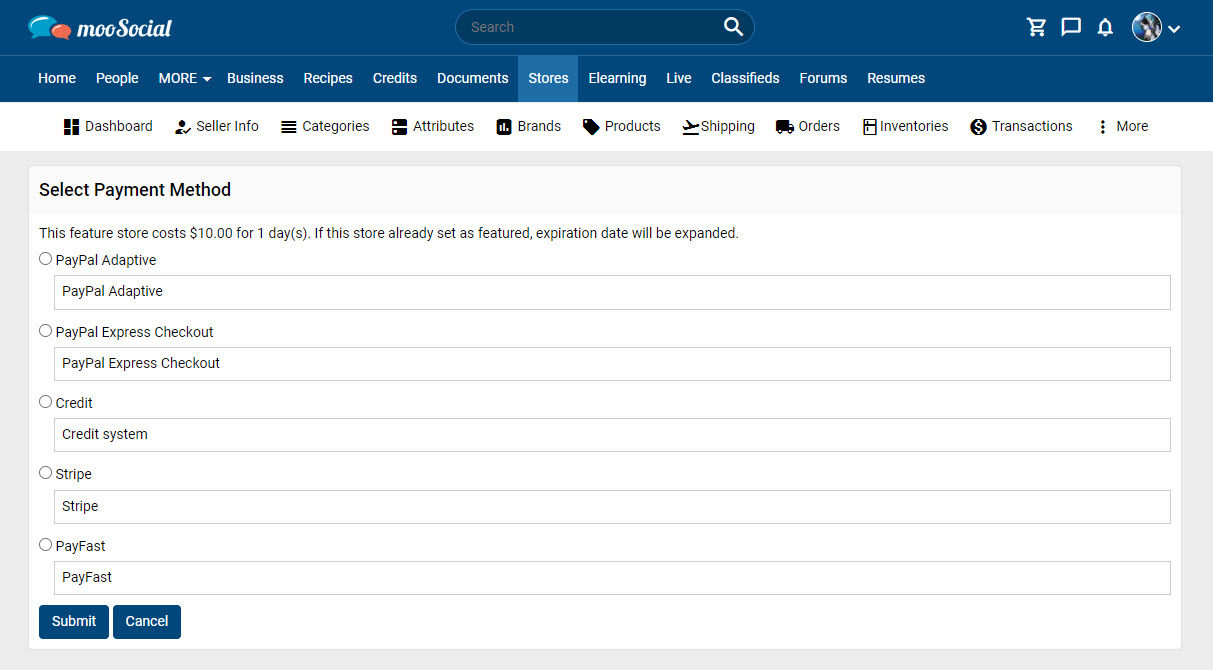
Task: Open the notifications bell
Action: pyautogui.click(x=1105, y=27)
